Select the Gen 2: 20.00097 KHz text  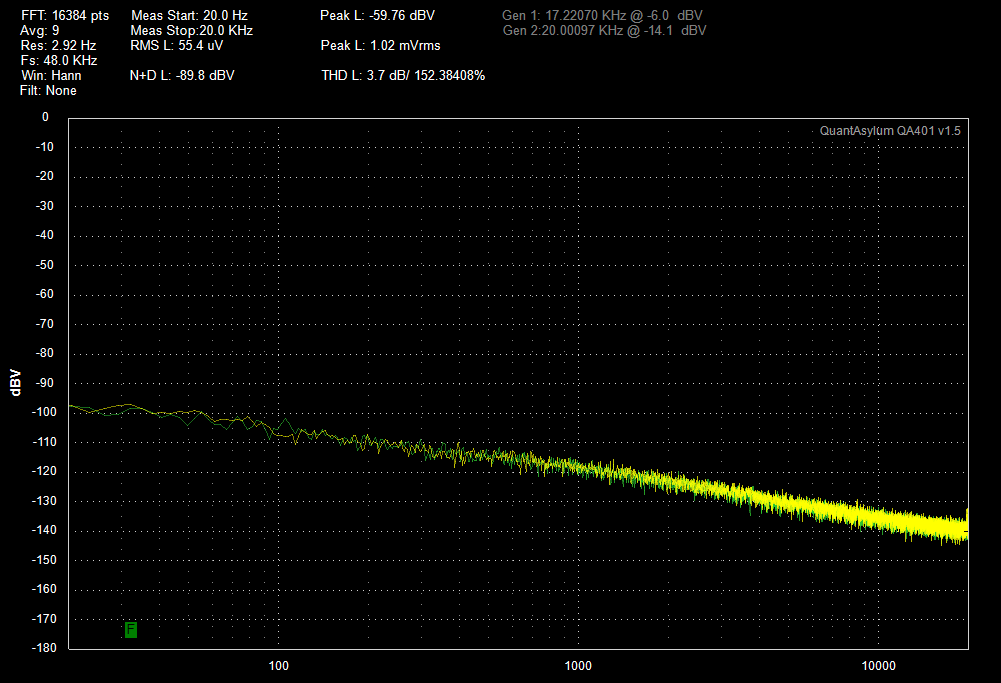pyautogui.click(x=562, y=31)
